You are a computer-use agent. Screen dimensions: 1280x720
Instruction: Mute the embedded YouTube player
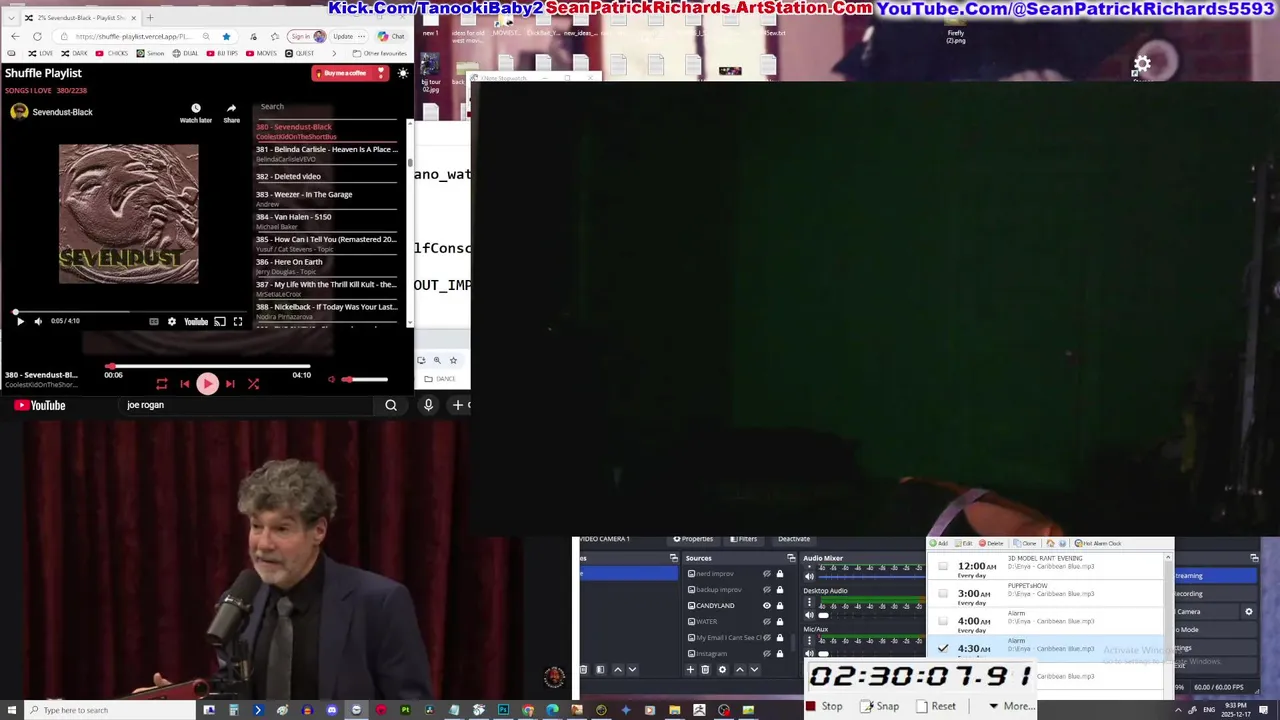38,321
